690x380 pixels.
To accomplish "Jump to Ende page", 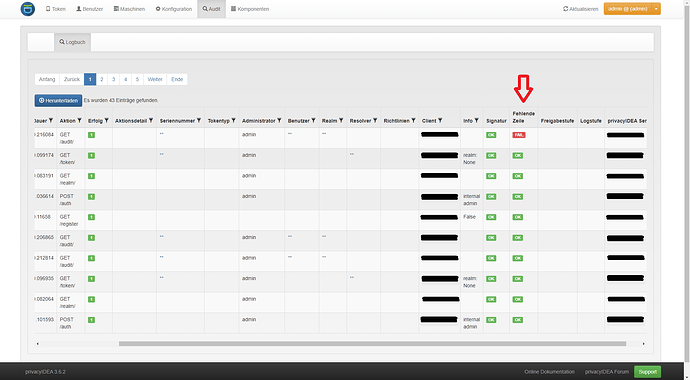I will click(x=177, y=80).
